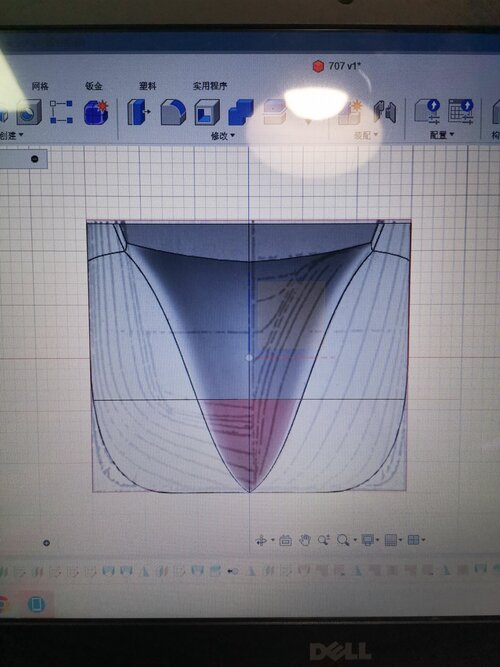Open Chrome from the taskbar

coord(3,605)
